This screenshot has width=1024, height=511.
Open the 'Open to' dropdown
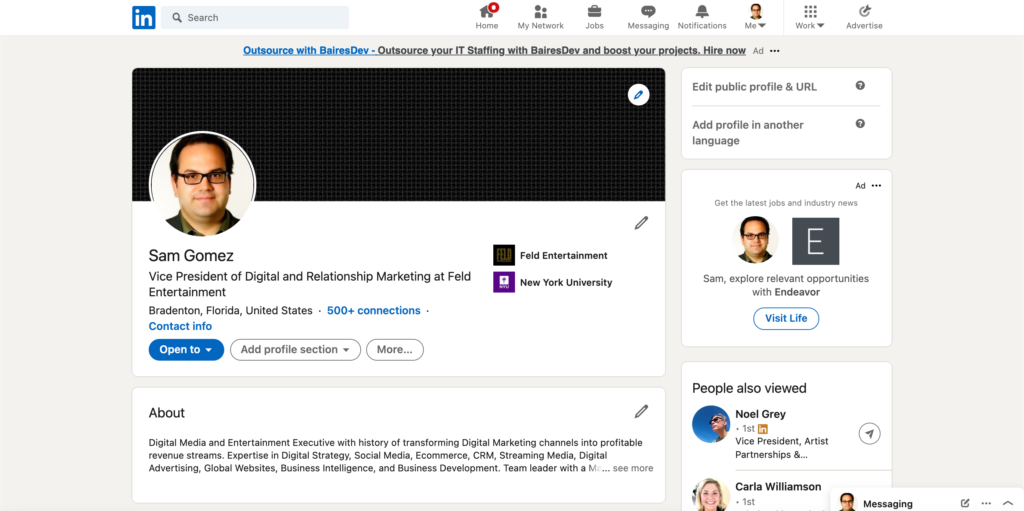click(186, 350)
